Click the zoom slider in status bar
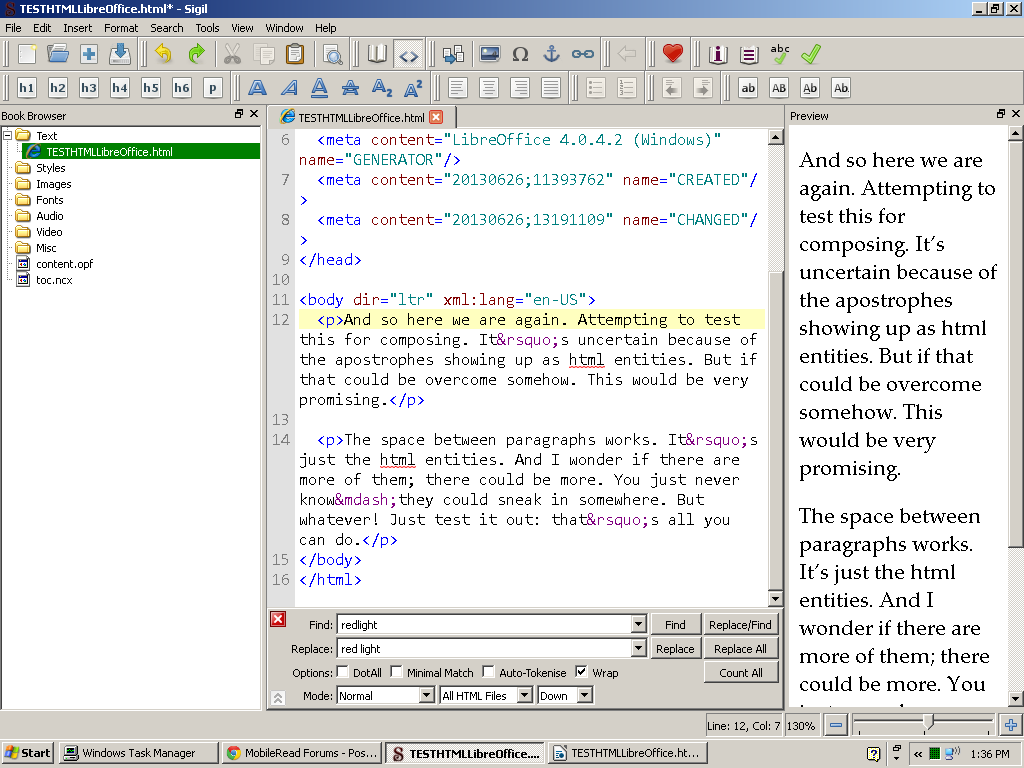The height and width of the screenshot is (768, 1024). [x=929, y=725]
